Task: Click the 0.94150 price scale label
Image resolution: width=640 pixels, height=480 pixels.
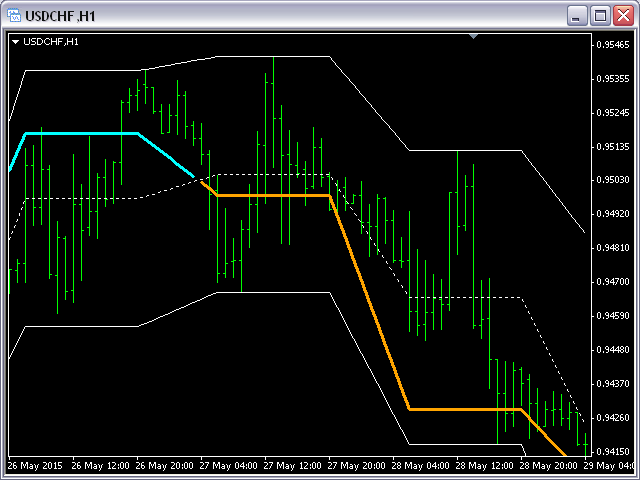Action: (x=611, y=451)
